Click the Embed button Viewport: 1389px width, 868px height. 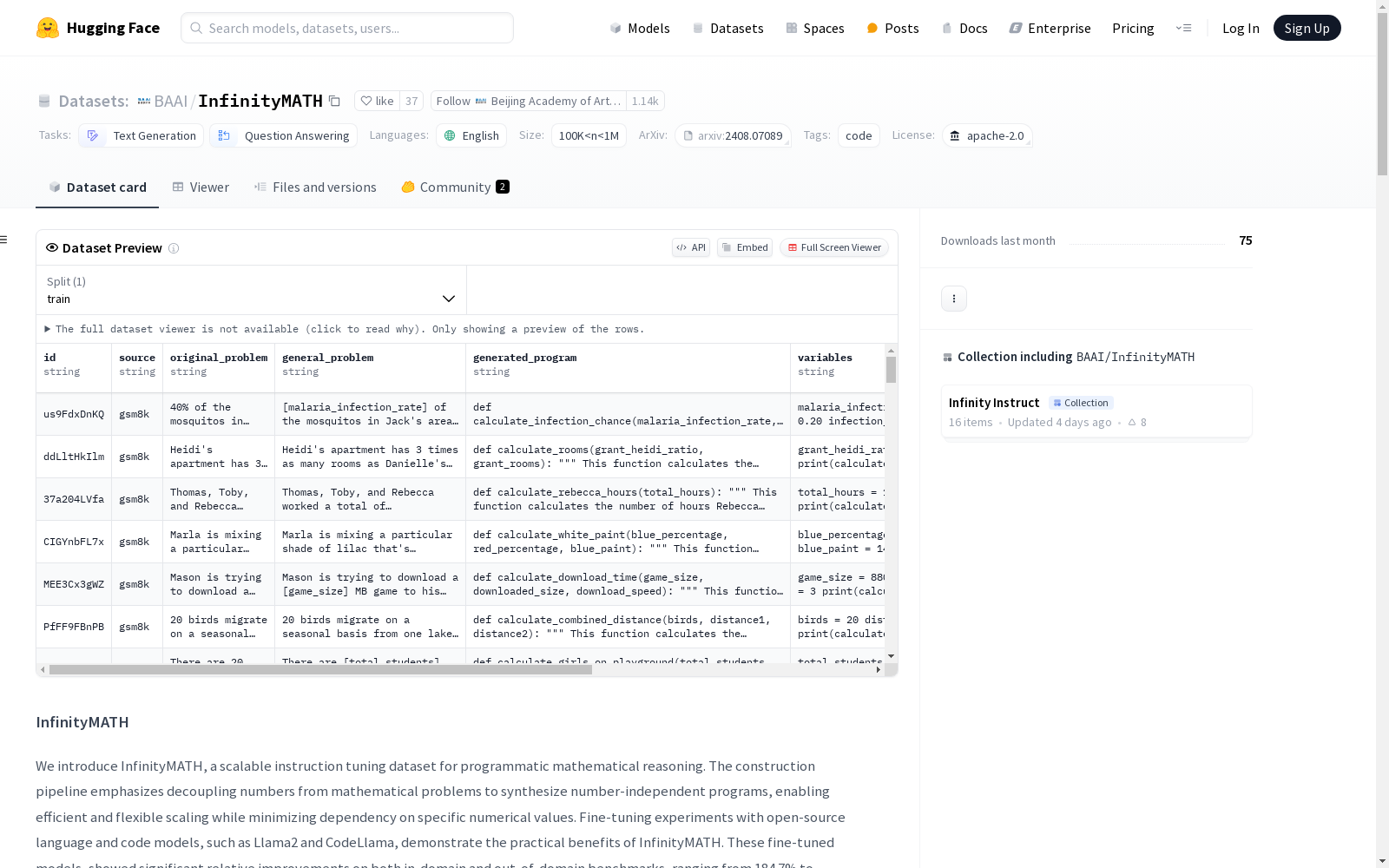coord(745,247)
